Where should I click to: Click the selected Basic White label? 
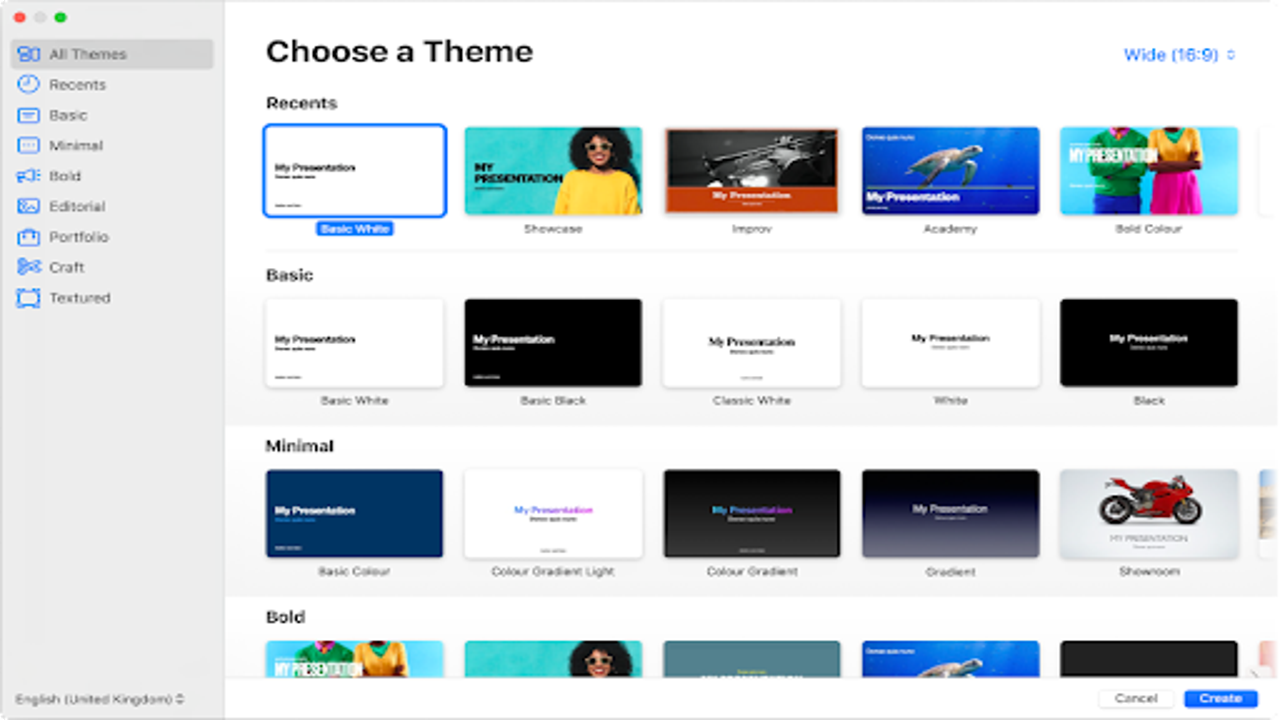click(355, 229)
